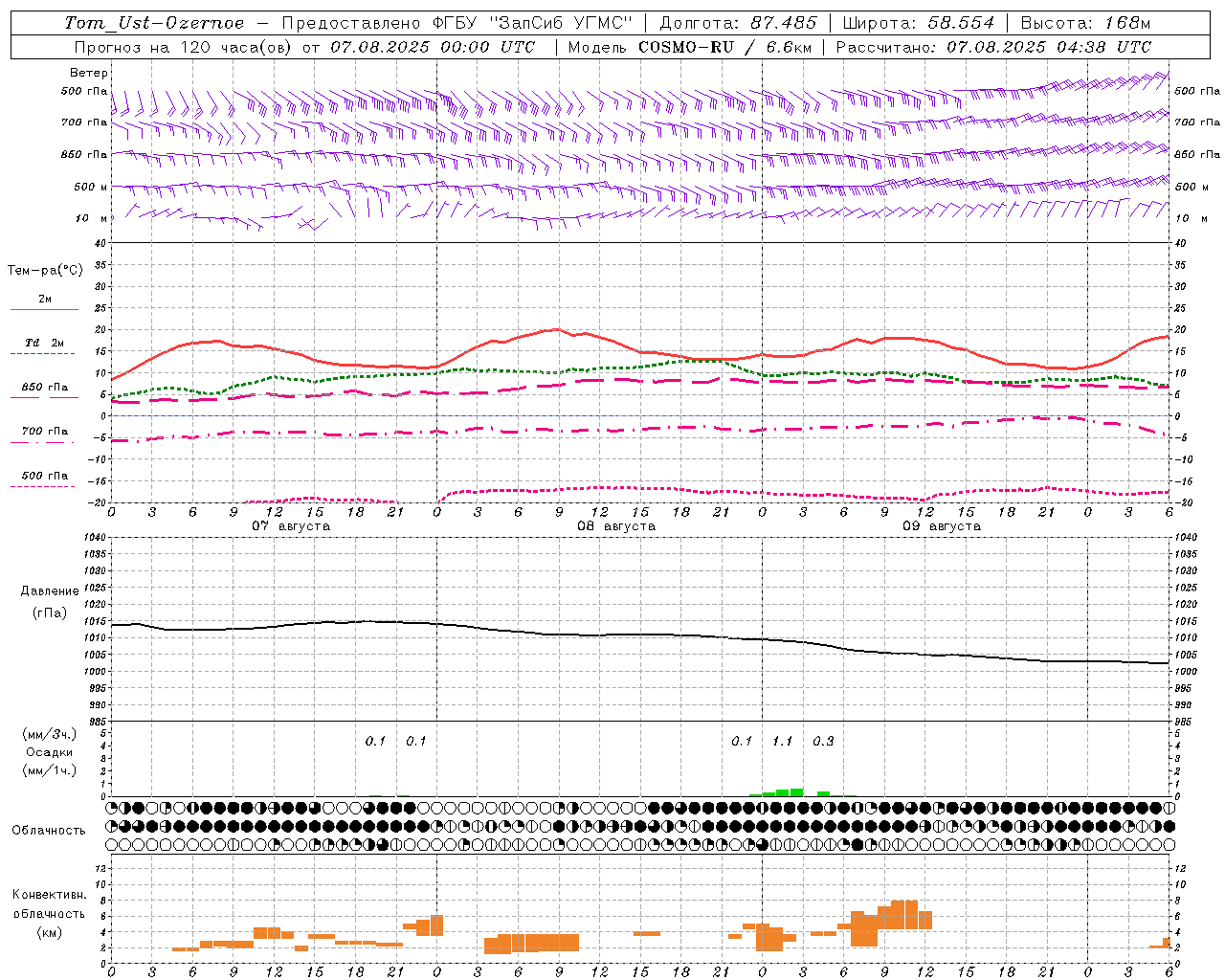Screen dimensions: 1225x980
Task: Click the 0.3 precipitation value
Action: pos(823,742)
